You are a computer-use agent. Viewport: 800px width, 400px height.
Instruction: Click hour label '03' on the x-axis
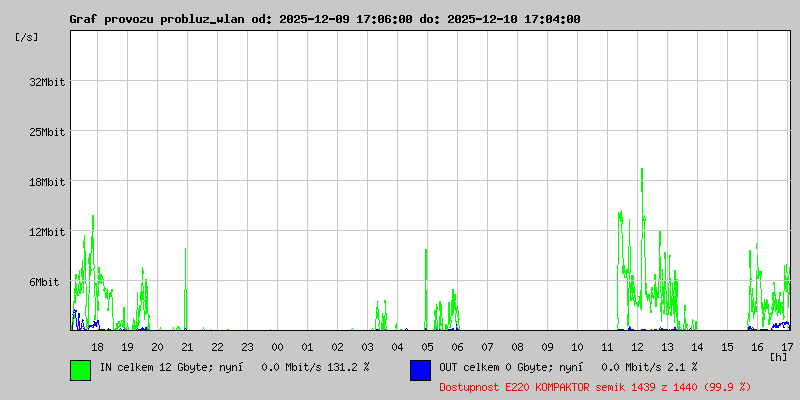(367, 347)
